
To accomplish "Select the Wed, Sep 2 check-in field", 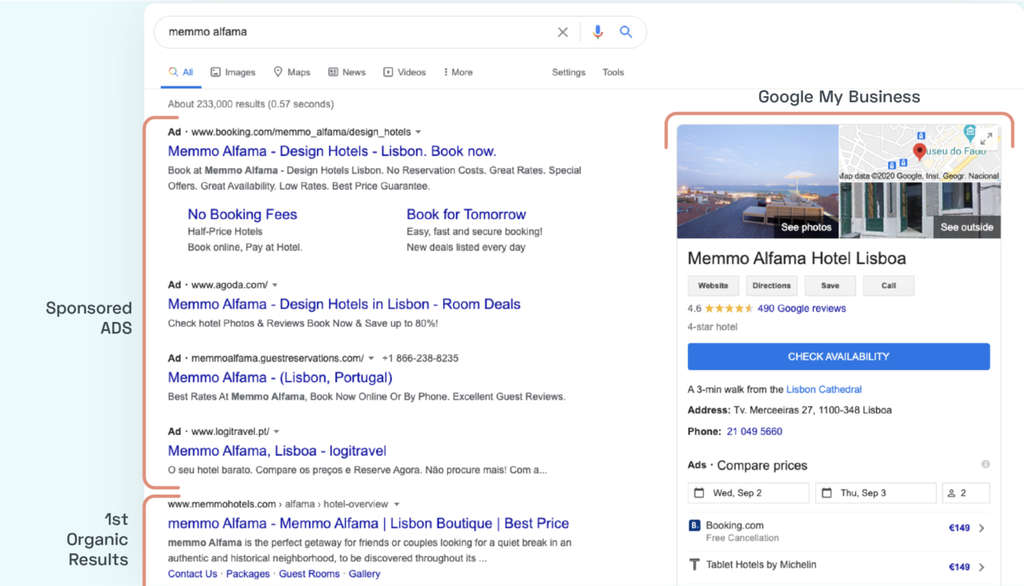I will [748, 493].
